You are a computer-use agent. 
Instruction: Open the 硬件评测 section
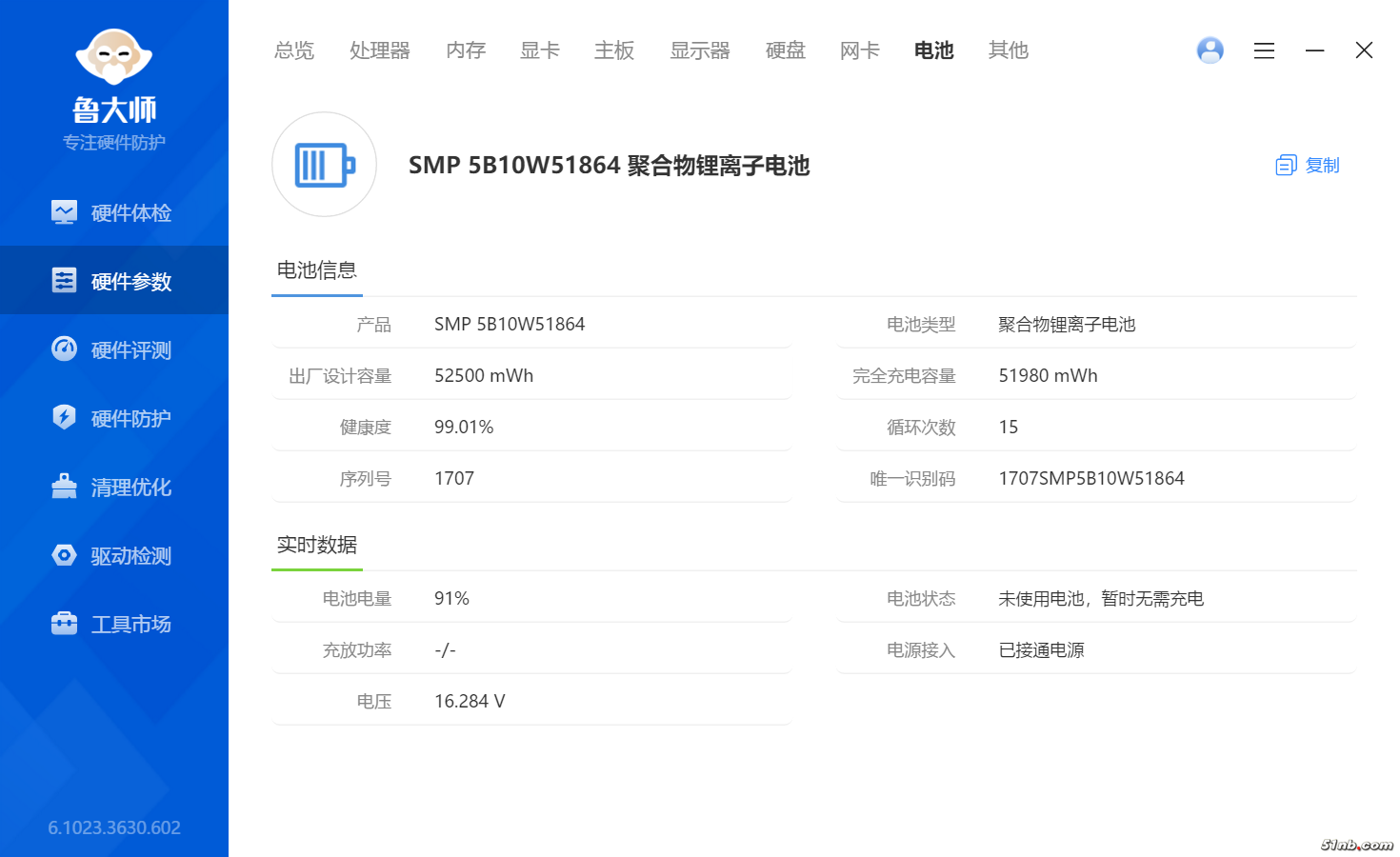[x=130, y=349]
